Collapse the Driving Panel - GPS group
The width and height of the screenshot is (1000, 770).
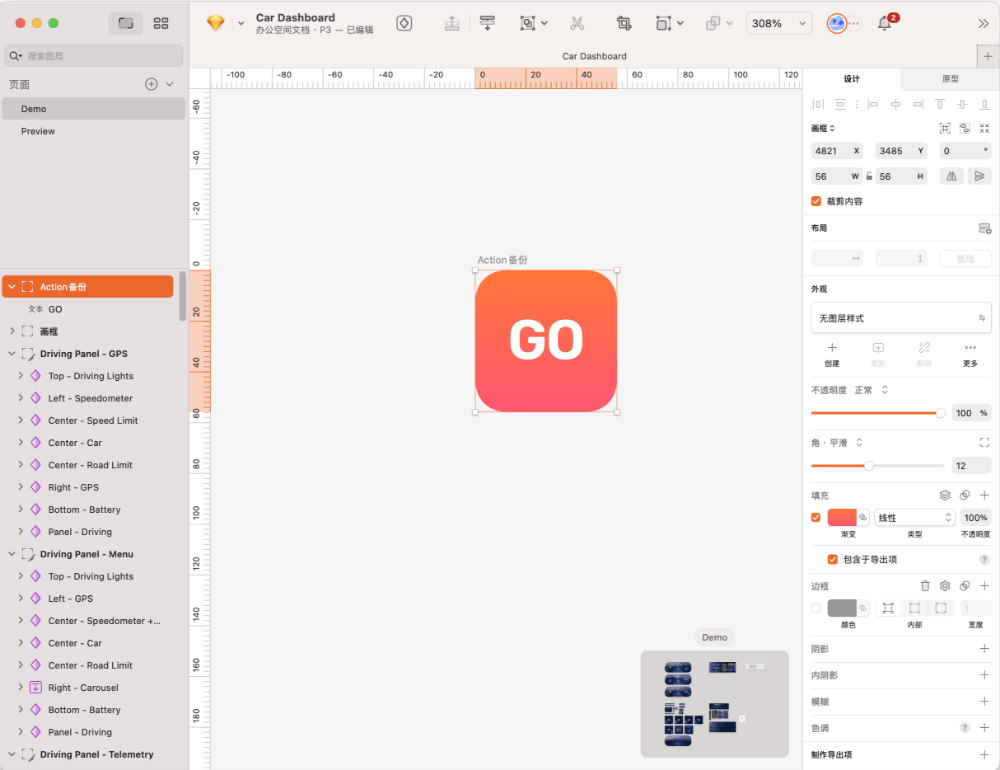[x=12, y=354]
